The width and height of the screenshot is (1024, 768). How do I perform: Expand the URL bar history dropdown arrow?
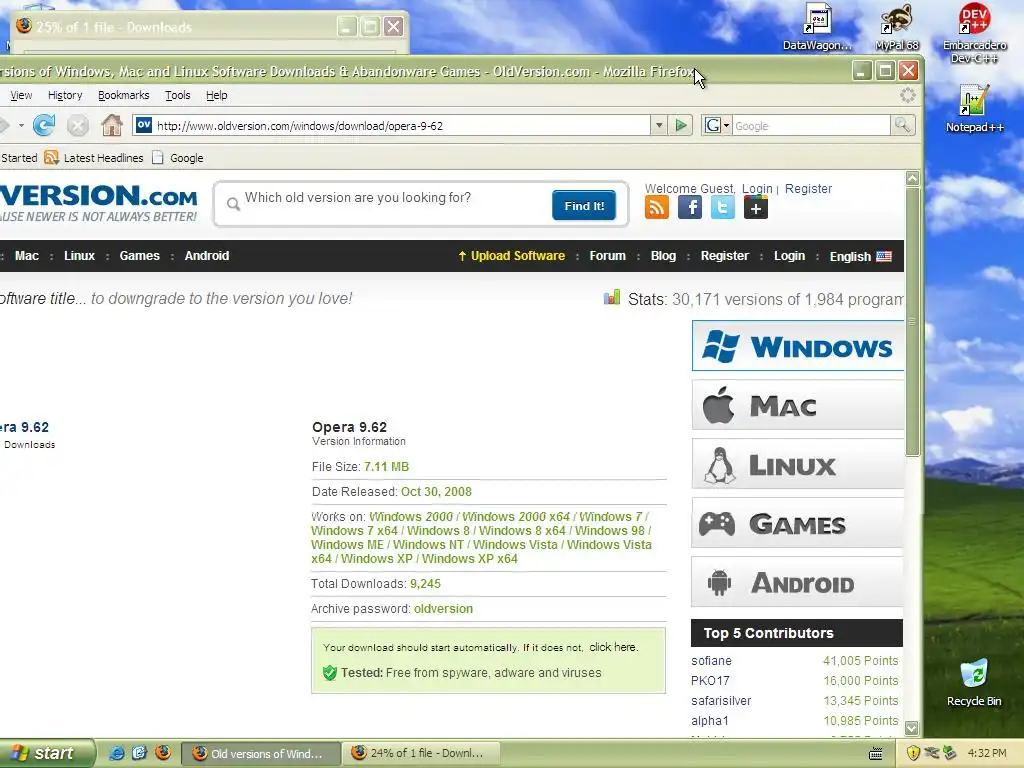[x=659, y=125]
